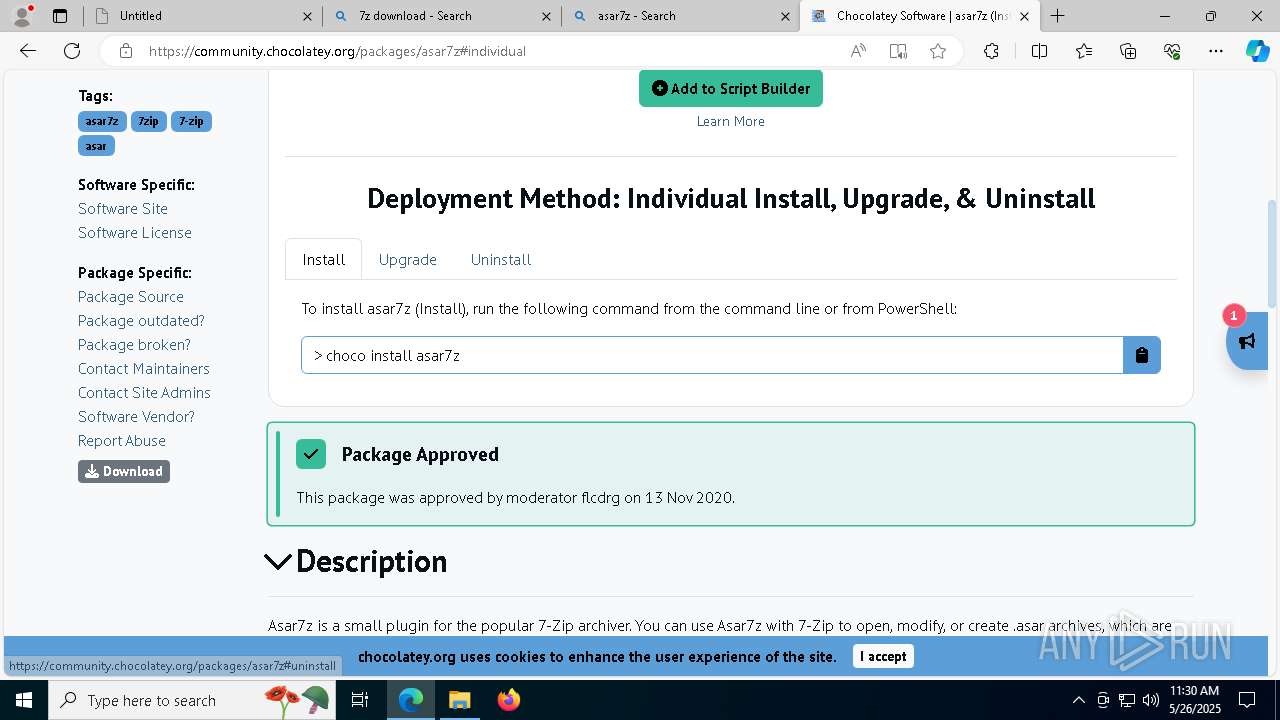This screenshot has height=720, width=1280.
Task: Add this page to favorites star
Action: (x=938, y=51)
